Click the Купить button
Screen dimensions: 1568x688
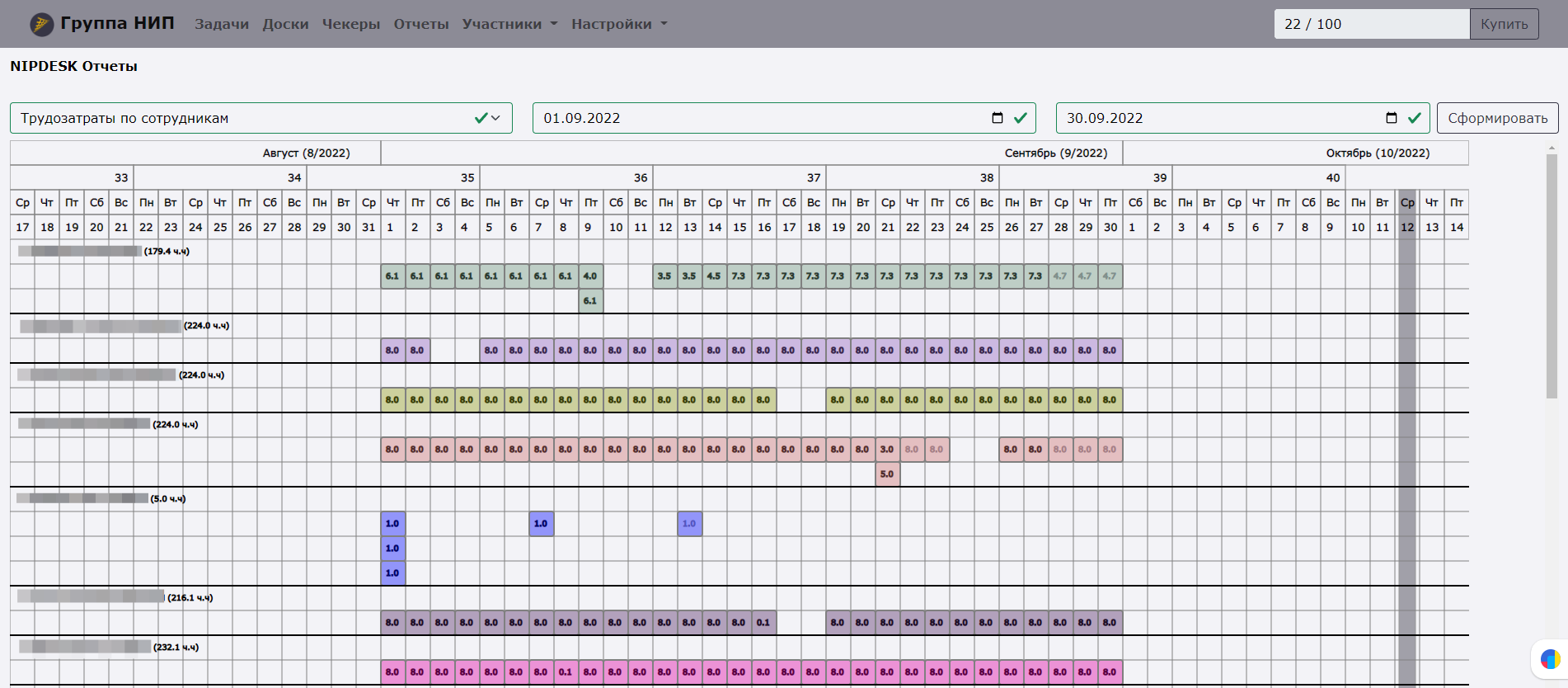click(x=1504, y=24)
